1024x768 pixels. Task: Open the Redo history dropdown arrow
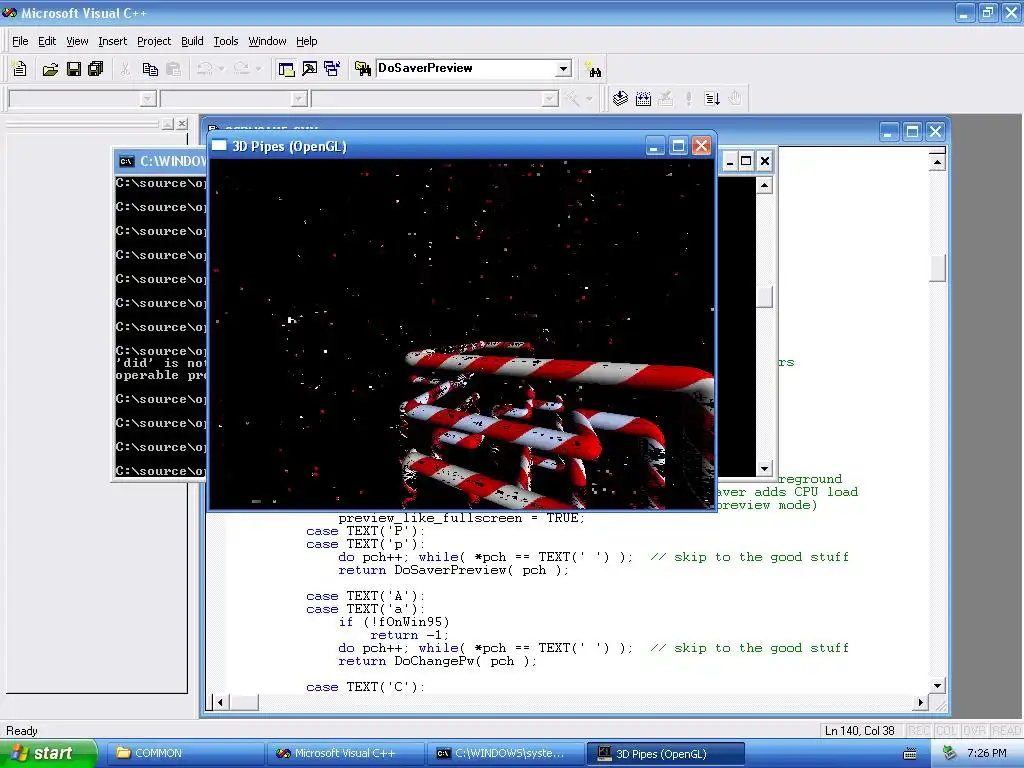[x=258, y=69]
